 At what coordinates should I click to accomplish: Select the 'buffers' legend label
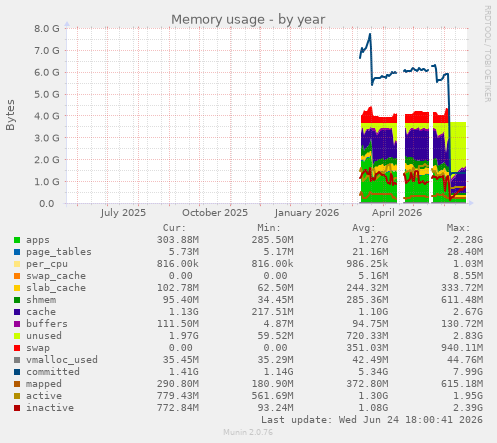[x=47, y=324]
